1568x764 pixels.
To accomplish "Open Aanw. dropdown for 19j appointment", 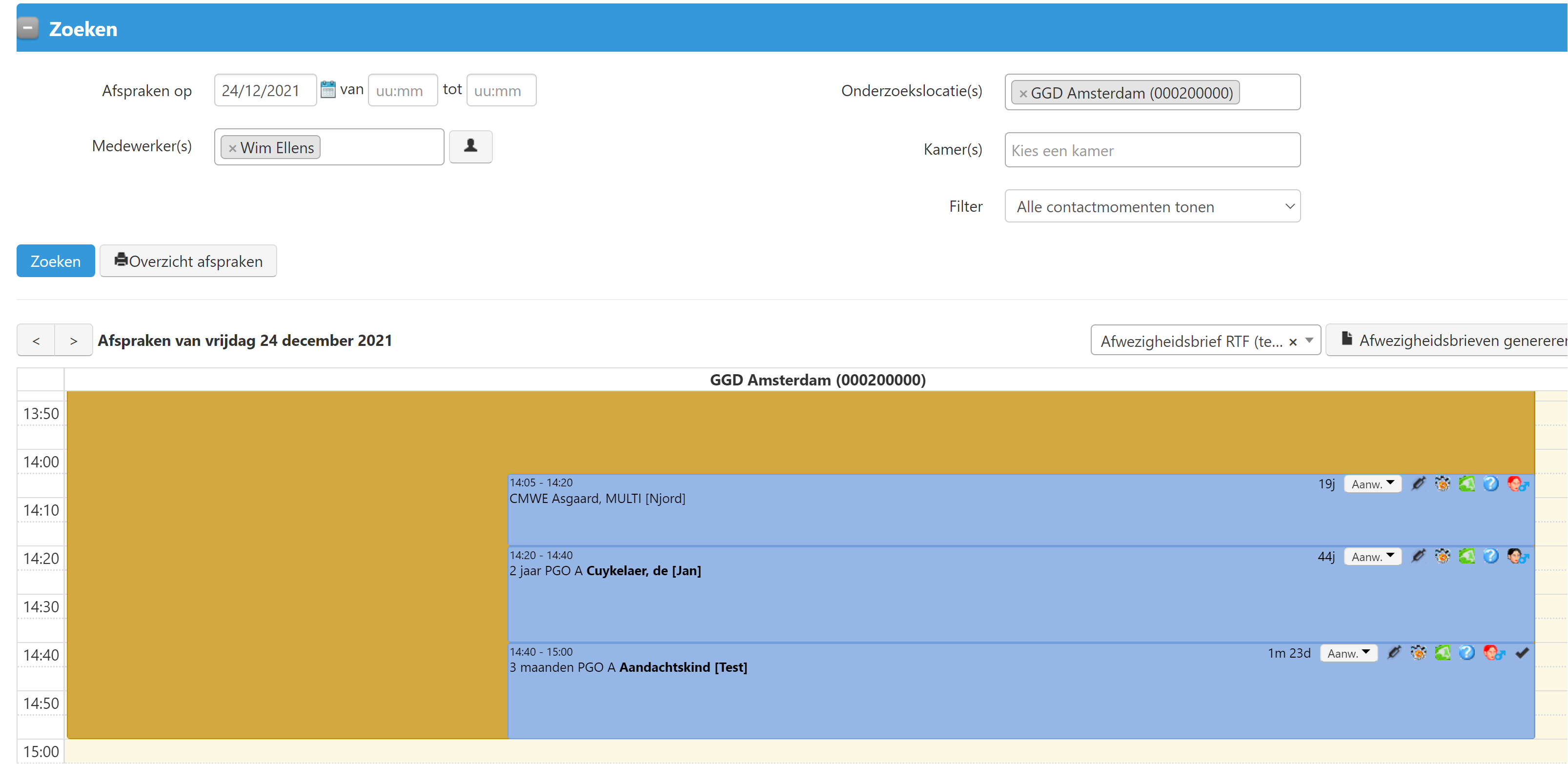I will click(x=1372, y=483).
